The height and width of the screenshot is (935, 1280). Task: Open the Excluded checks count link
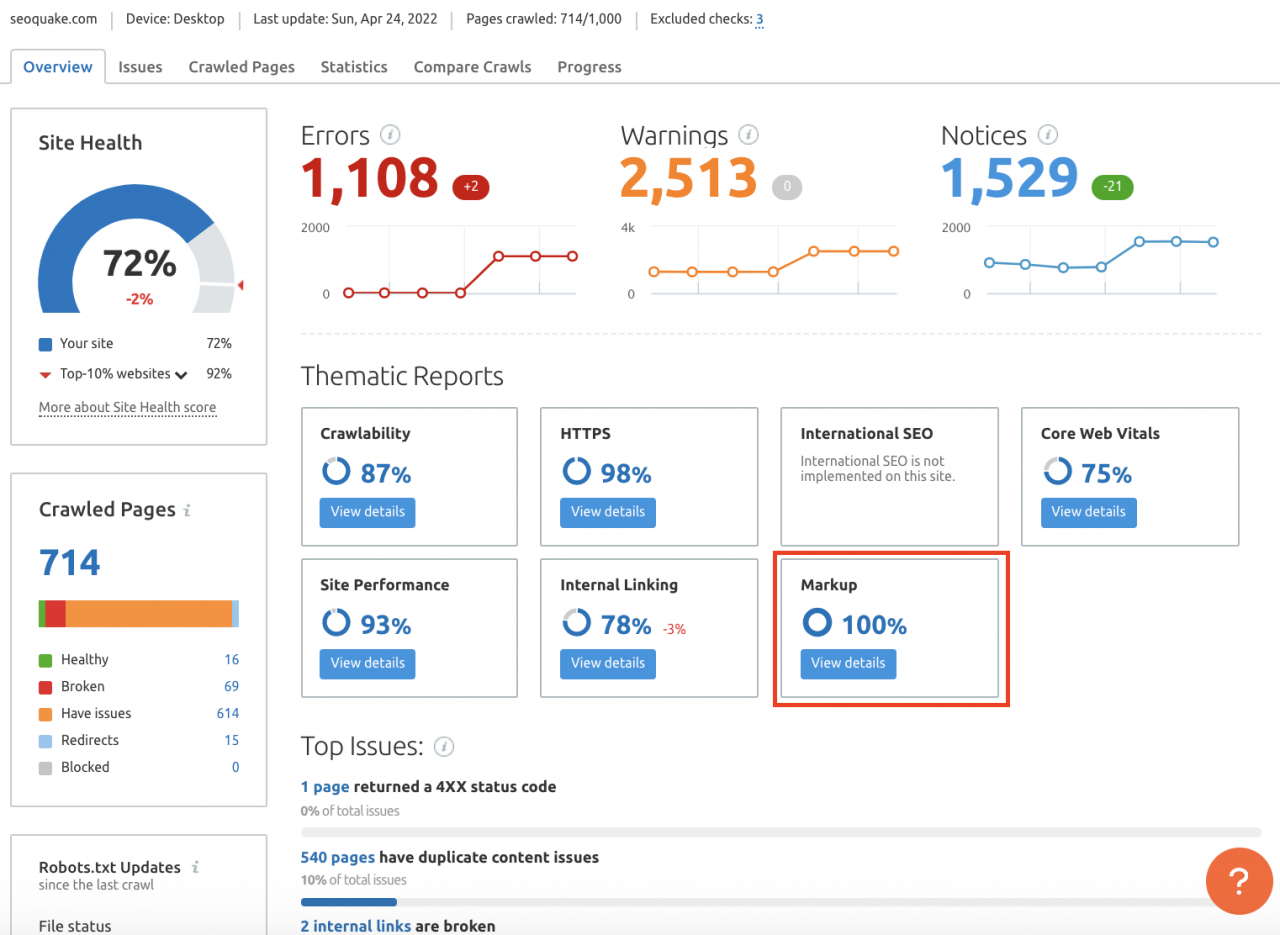(x=759, y=19)
